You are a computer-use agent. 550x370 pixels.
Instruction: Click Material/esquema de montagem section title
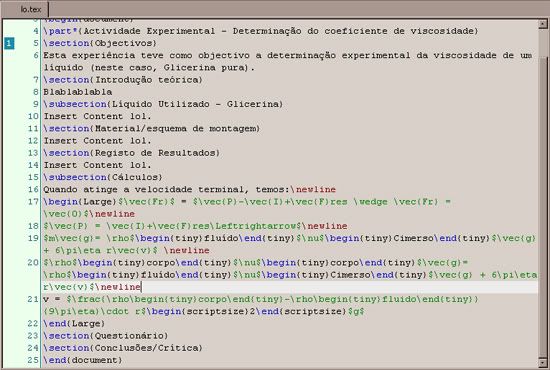pyautogui.click(x=175, y=129)
